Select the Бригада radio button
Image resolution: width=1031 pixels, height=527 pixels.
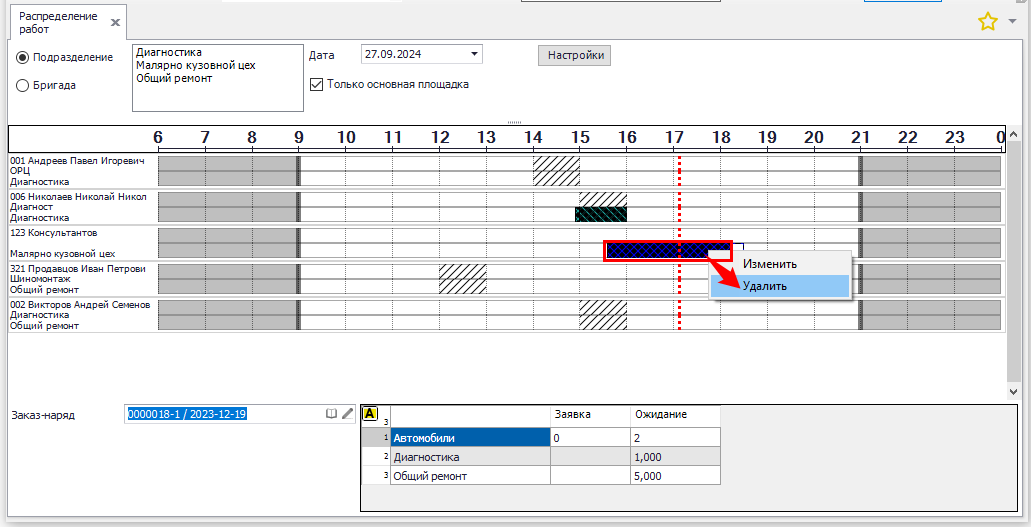pyautogui.click(x=23, y=86)
